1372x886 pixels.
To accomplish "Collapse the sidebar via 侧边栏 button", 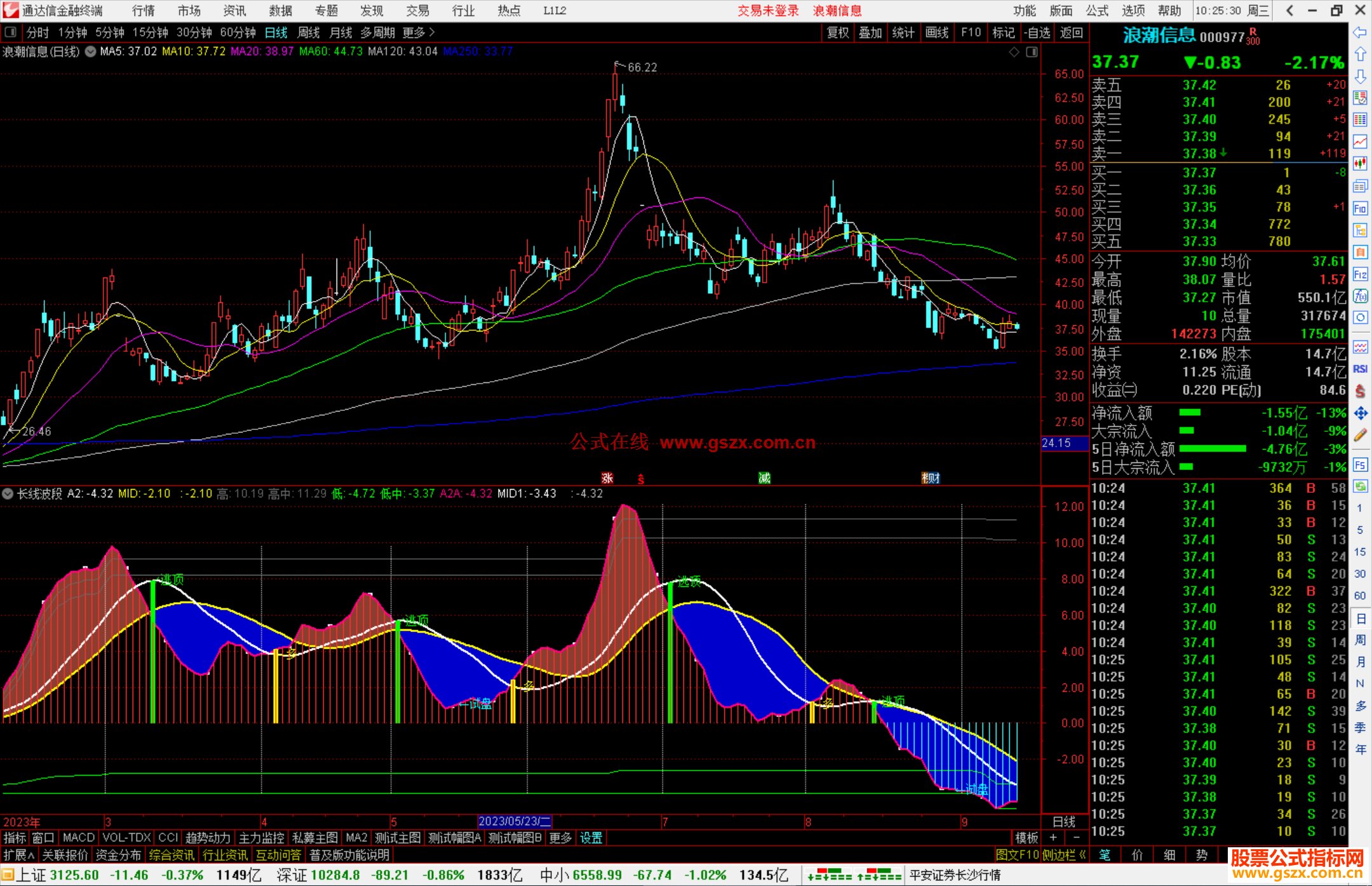I will (1065, 855).
